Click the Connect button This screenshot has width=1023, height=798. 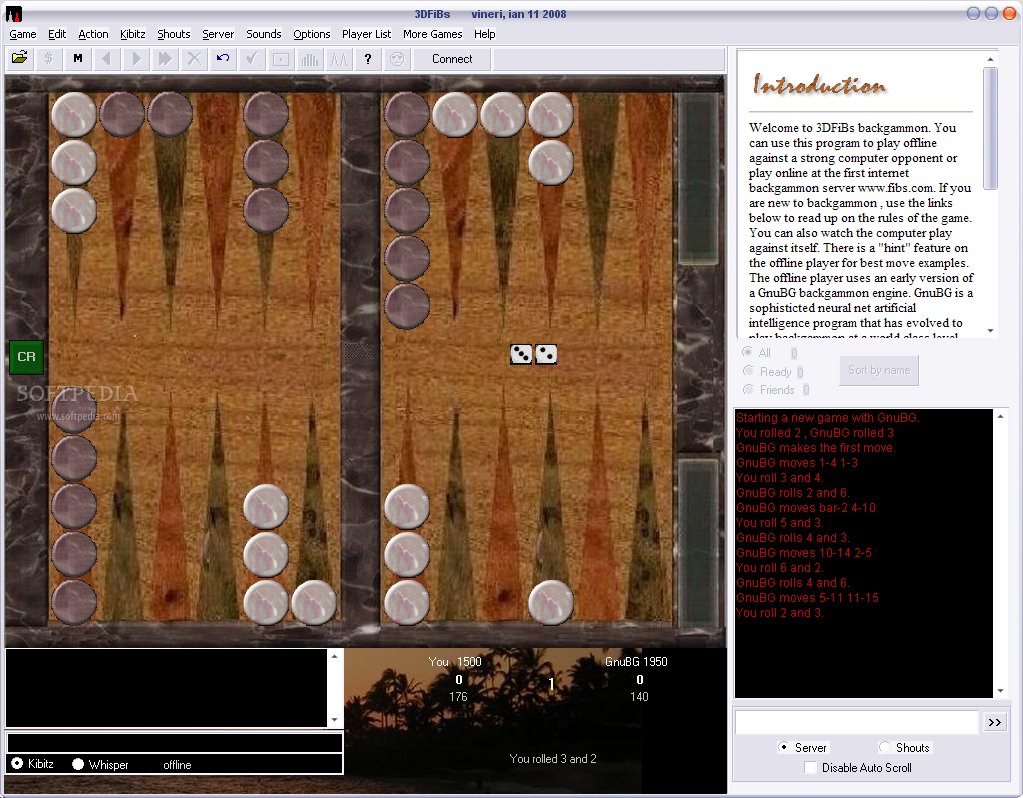coord(452,59)
